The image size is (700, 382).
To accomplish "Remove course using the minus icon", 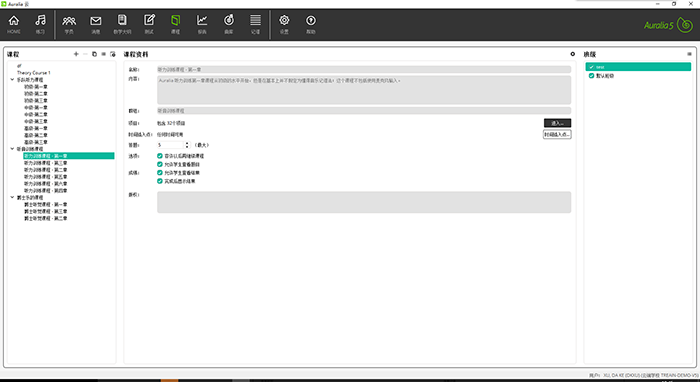I will tap(85, 54).
